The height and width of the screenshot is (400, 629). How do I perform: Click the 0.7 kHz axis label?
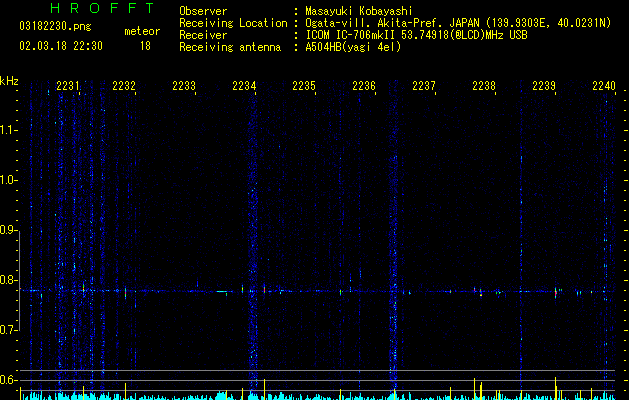click(9, 330)
